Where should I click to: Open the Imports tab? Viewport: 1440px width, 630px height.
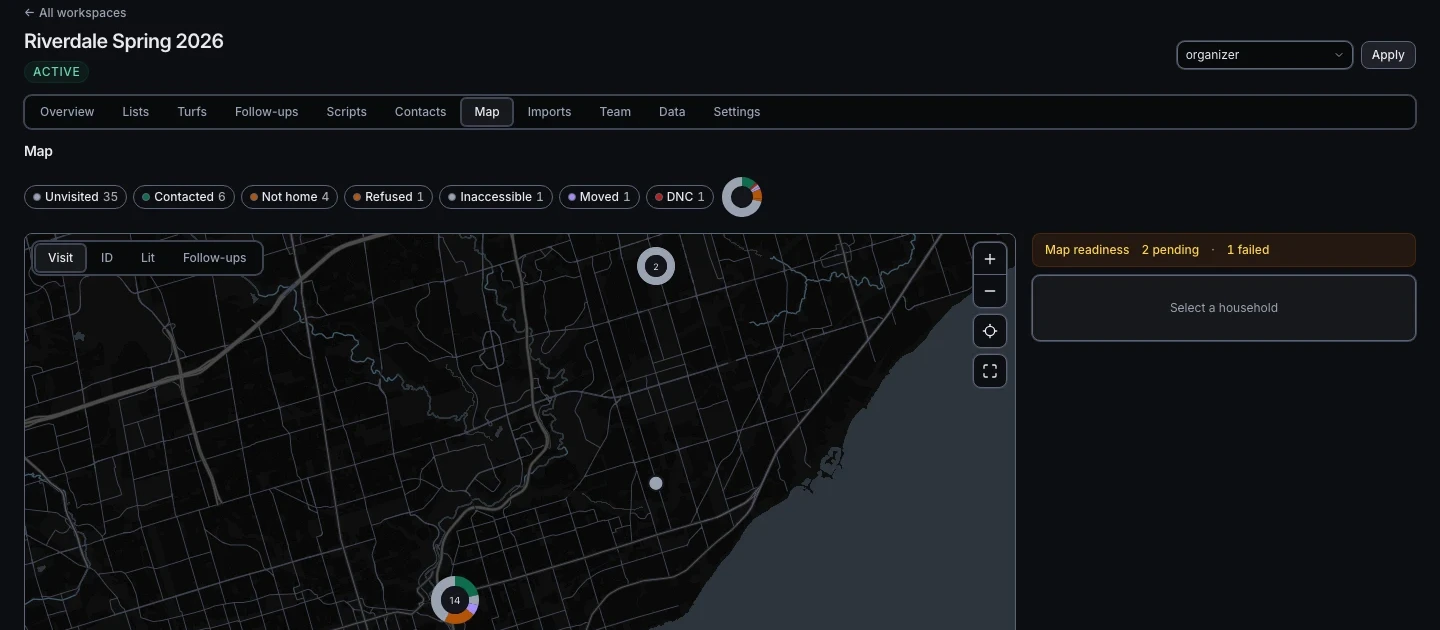(550, 112)
